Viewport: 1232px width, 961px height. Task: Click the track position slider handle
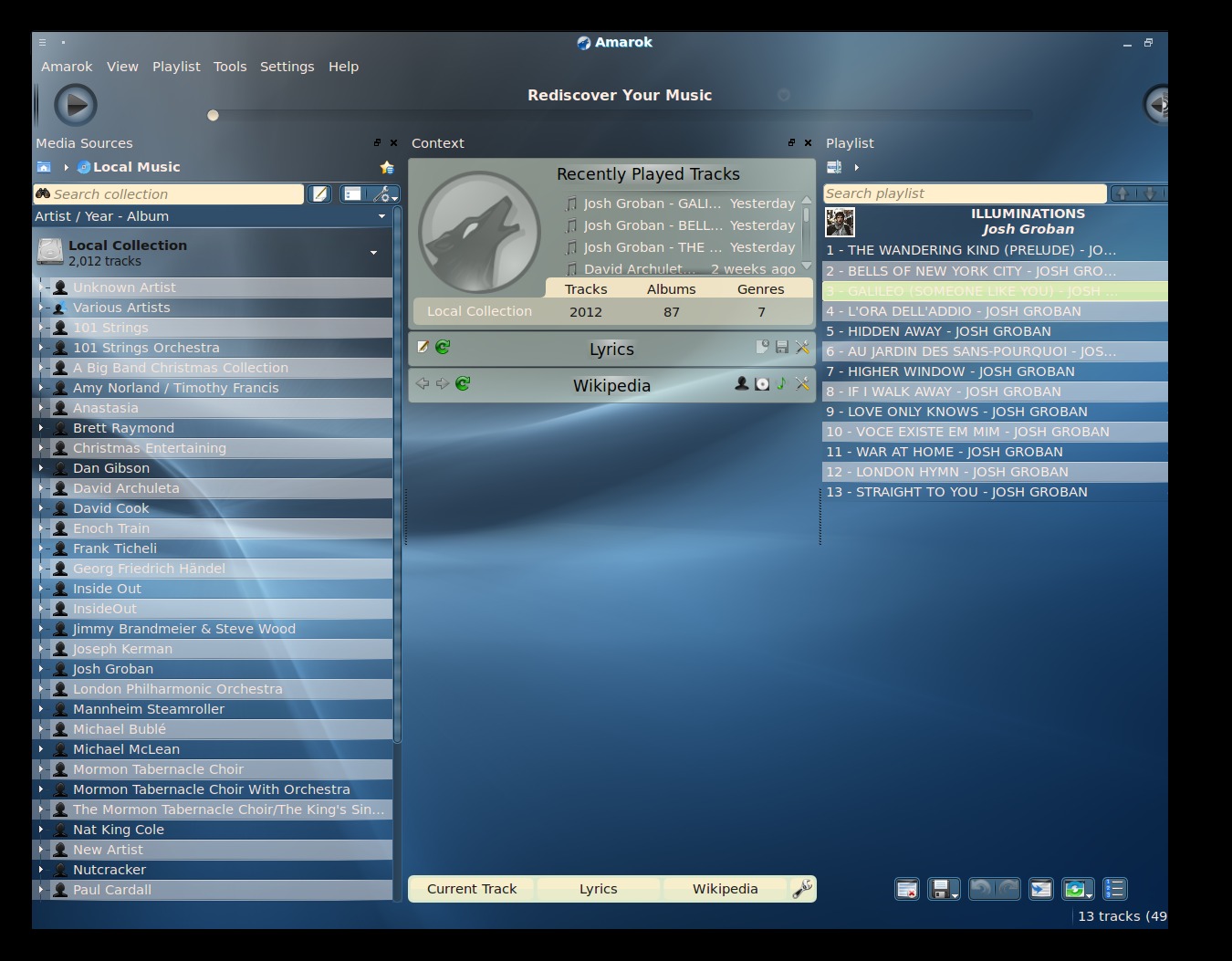pos(213,115)
